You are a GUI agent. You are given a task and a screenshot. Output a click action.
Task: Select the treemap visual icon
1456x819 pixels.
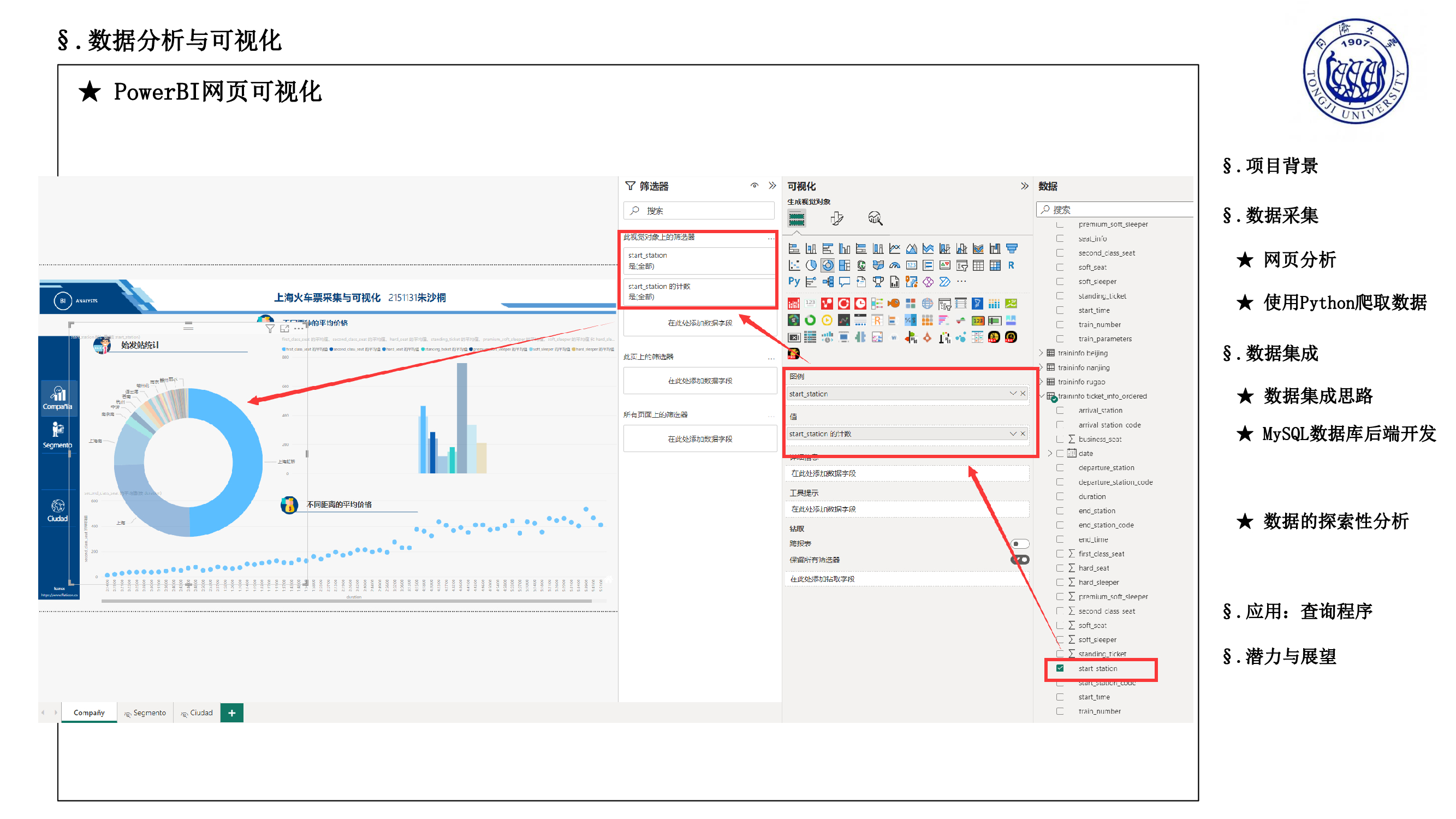pyautogui.click(x=845, y=265)
